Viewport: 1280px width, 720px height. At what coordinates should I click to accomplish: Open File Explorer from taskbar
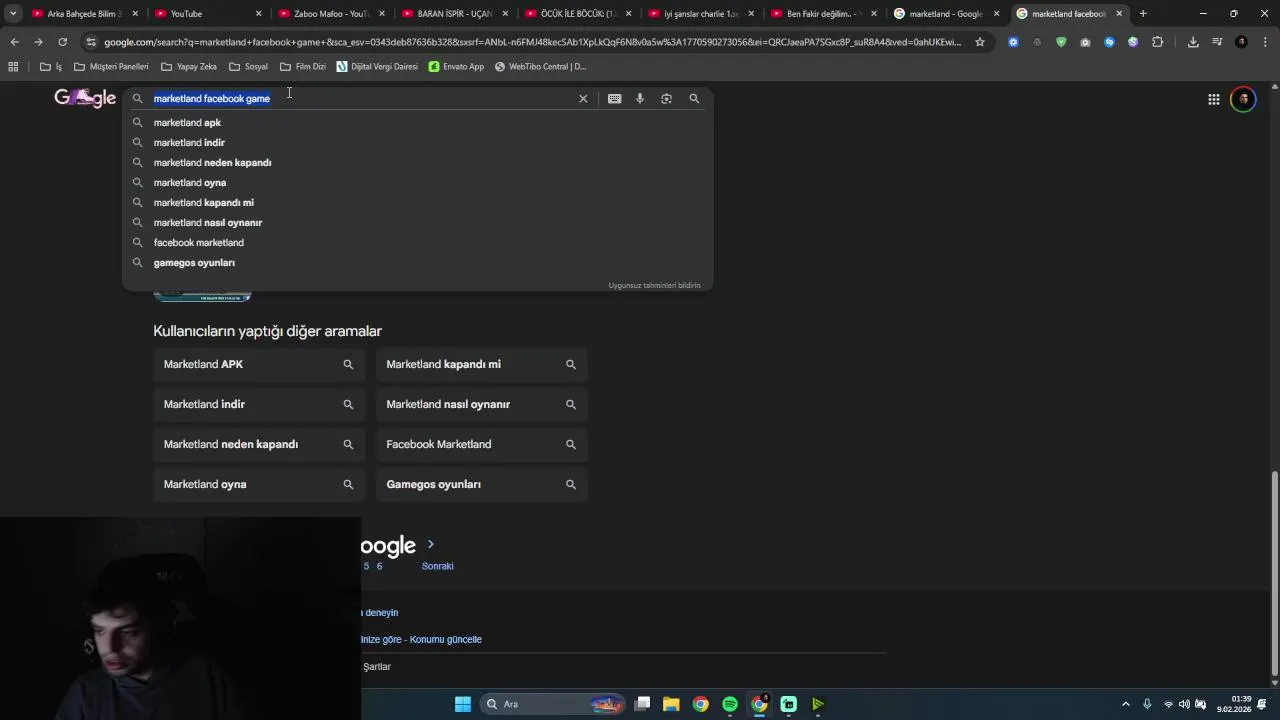coord(671,704)
